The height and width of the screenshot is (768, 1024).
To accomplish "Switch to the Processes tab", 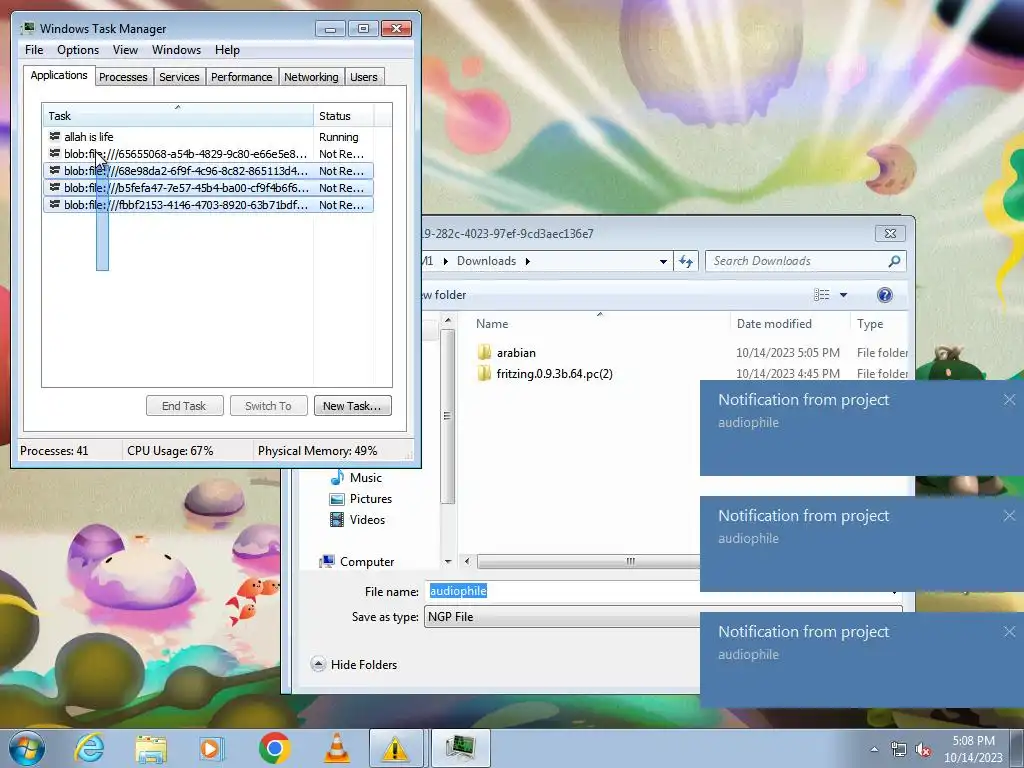I will point(123,77).
